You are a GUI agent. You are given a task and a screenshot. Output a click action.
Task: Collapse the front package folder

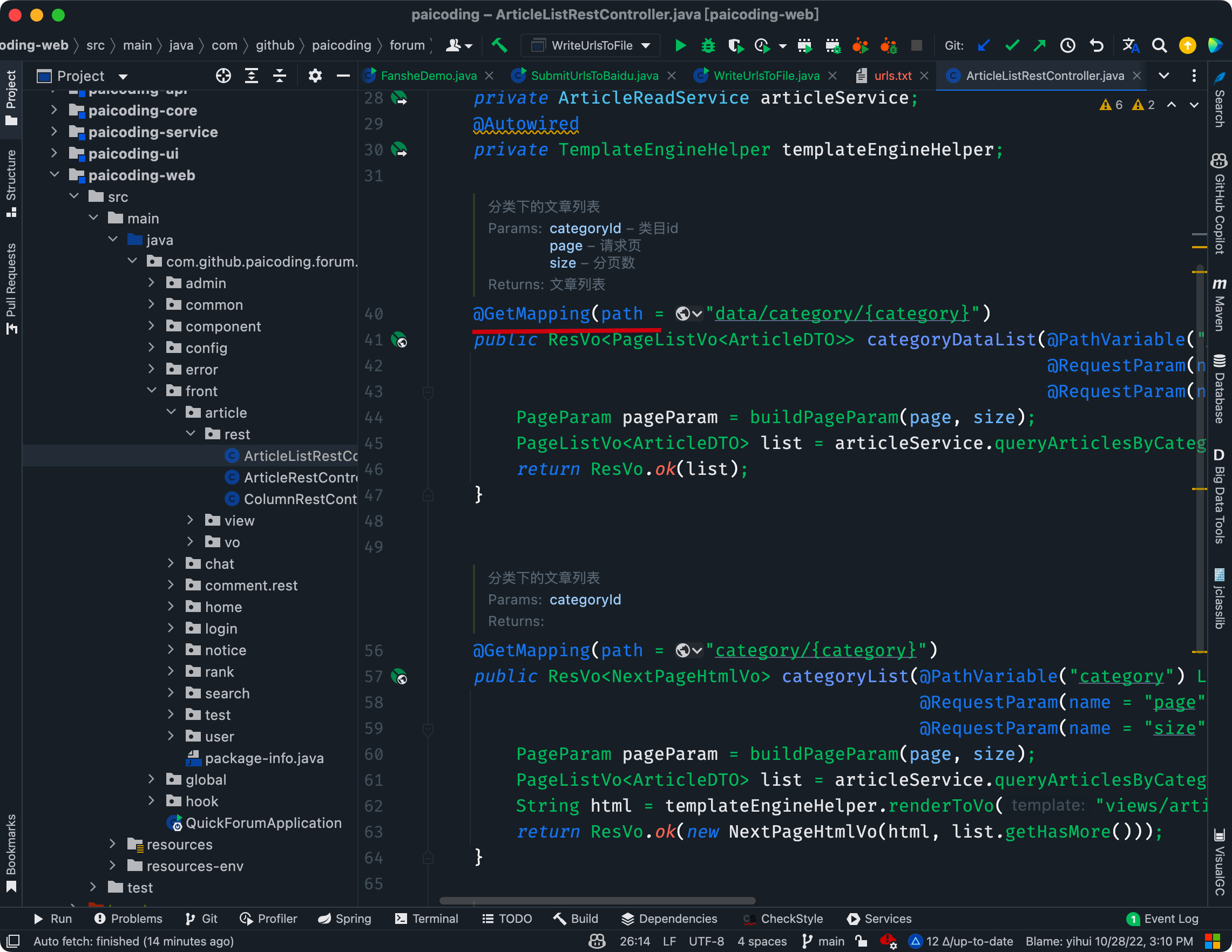pyautogui.click(x=152, y=391)
